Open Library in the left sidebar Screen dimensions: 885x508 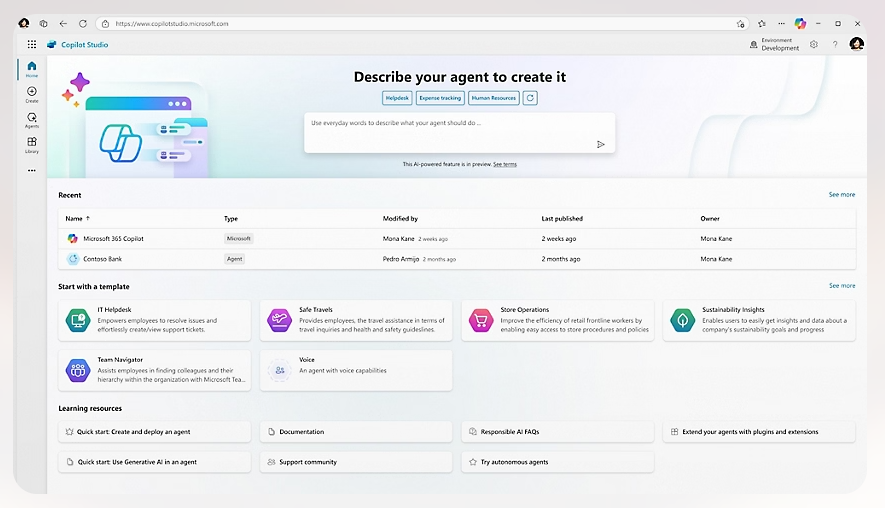[x=32, y=145]
